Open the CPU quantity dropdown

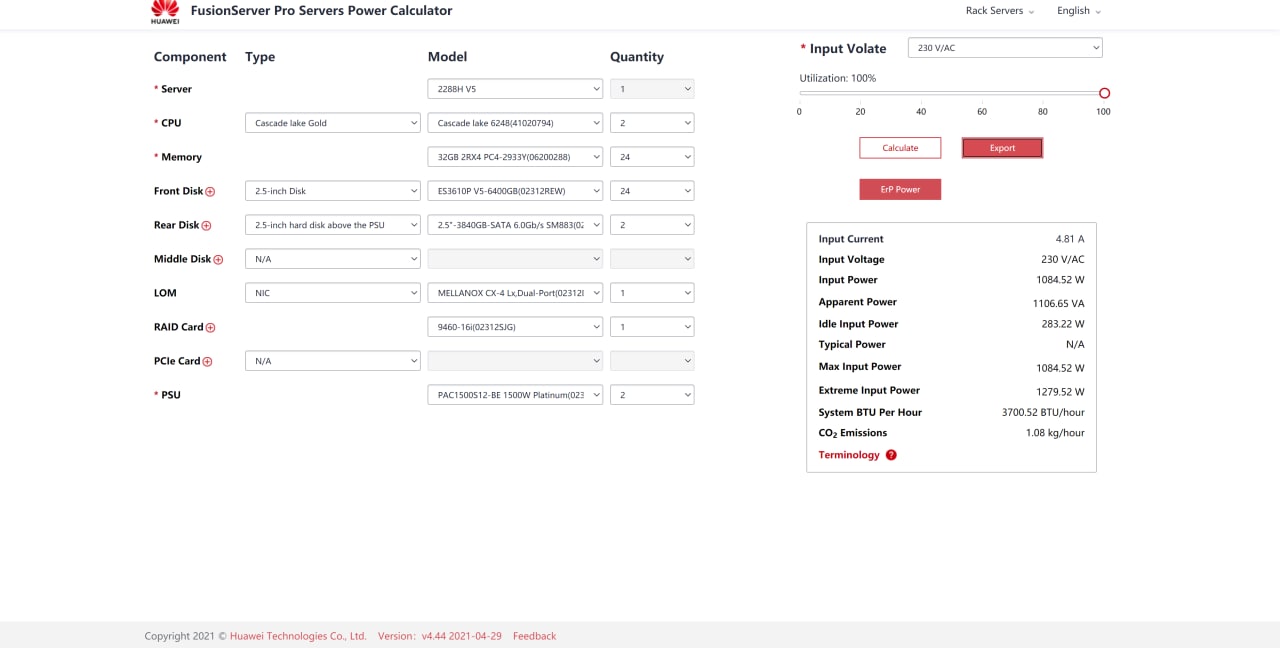click(x=652, y=123)
